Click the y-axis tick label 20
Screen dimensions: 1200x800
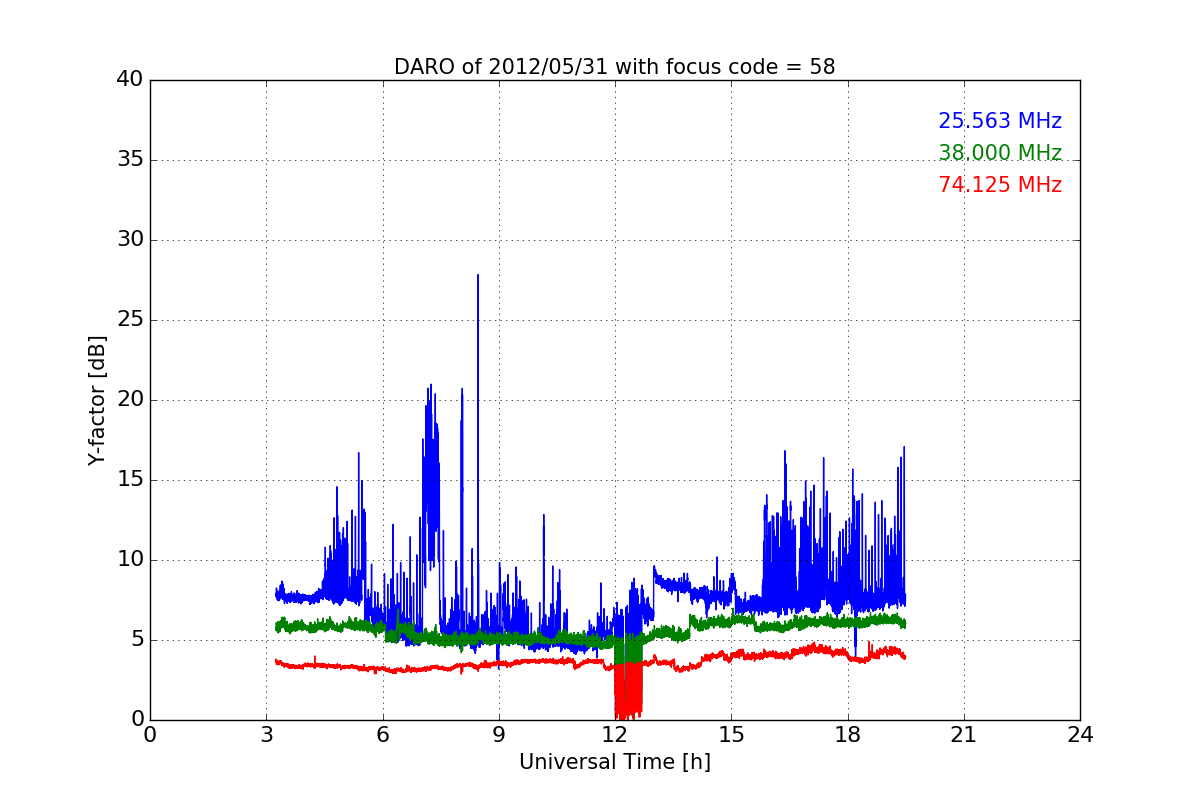point(130,400)
